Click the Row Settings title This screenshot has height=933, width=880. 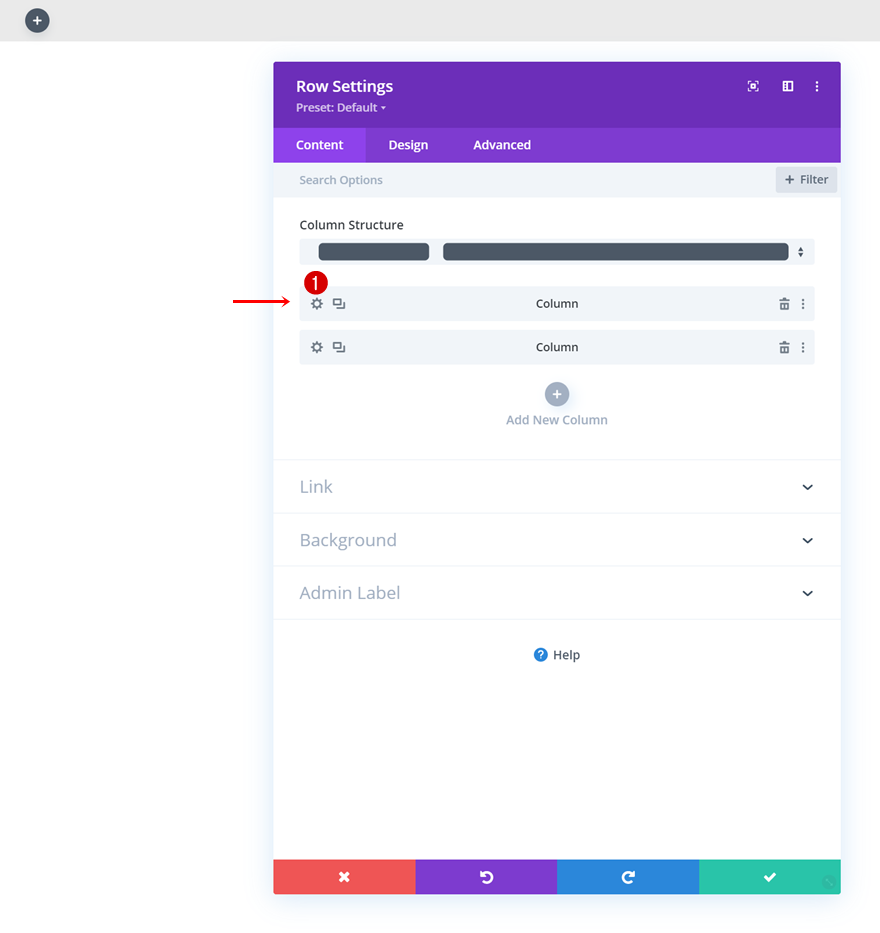point(345,86)
